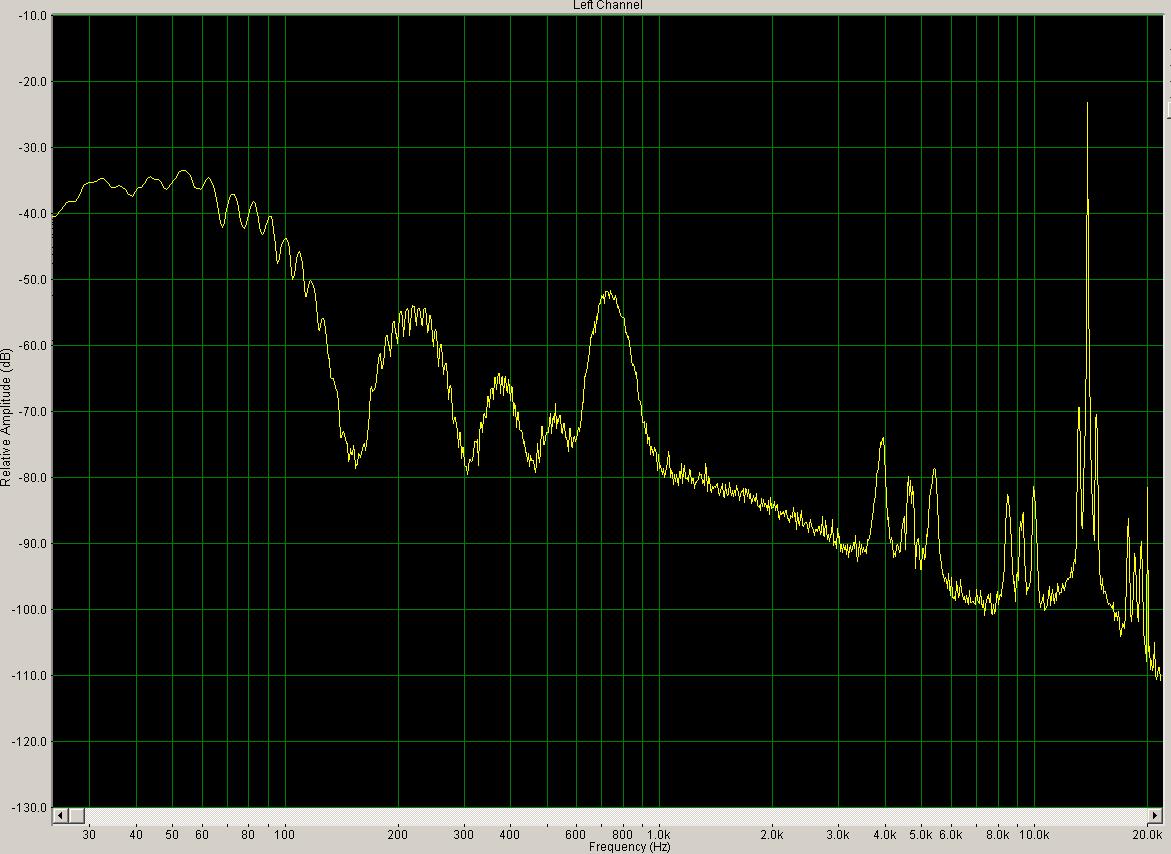Click the 30 frequency axis label
This screenshot has width=1171, height=854.
pos(89,835)
